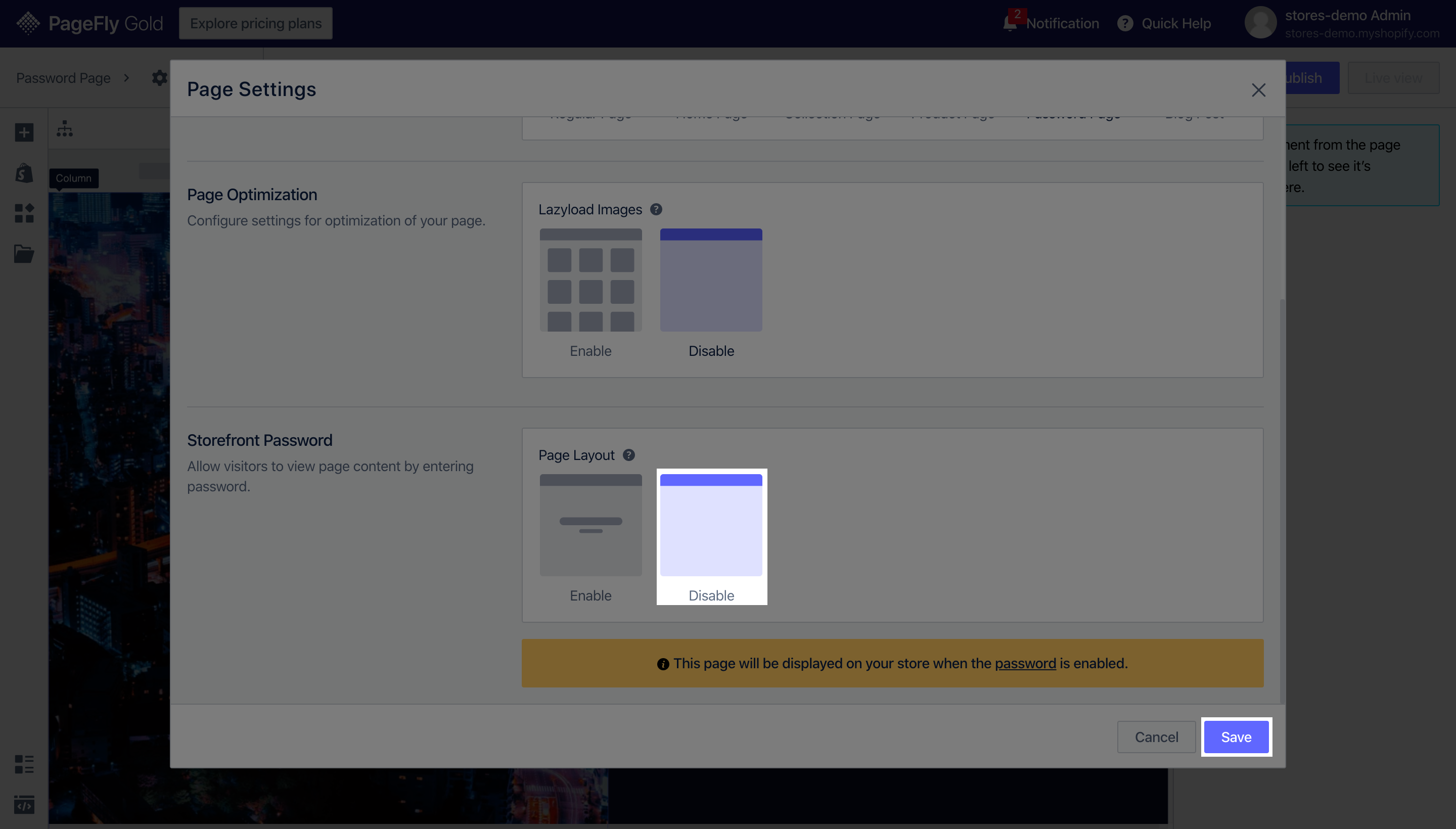Click the Quick Help label

tap(1176, 23)
